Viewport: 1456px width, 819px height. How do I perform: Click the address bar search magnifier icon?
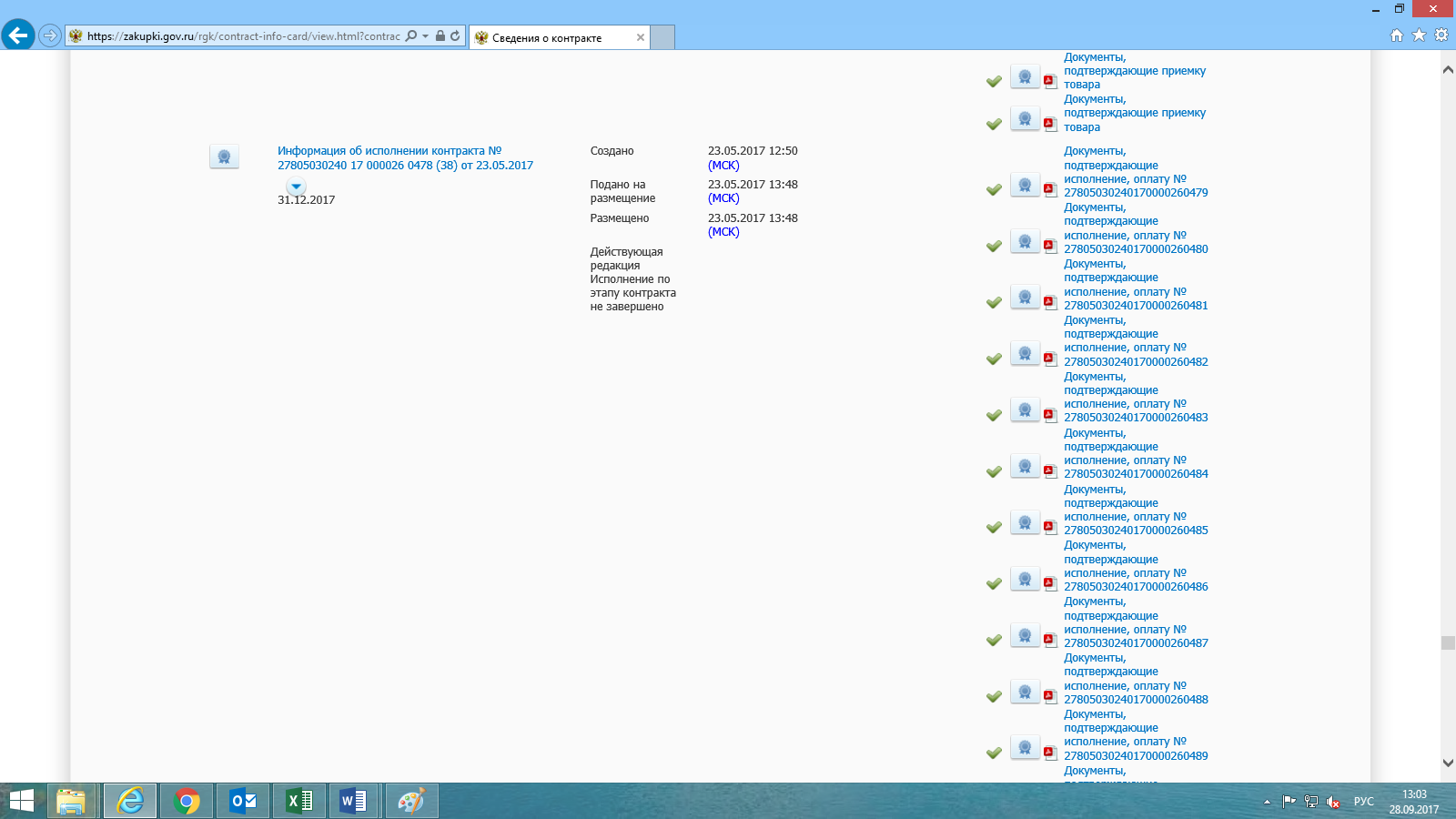click(411, 35)
